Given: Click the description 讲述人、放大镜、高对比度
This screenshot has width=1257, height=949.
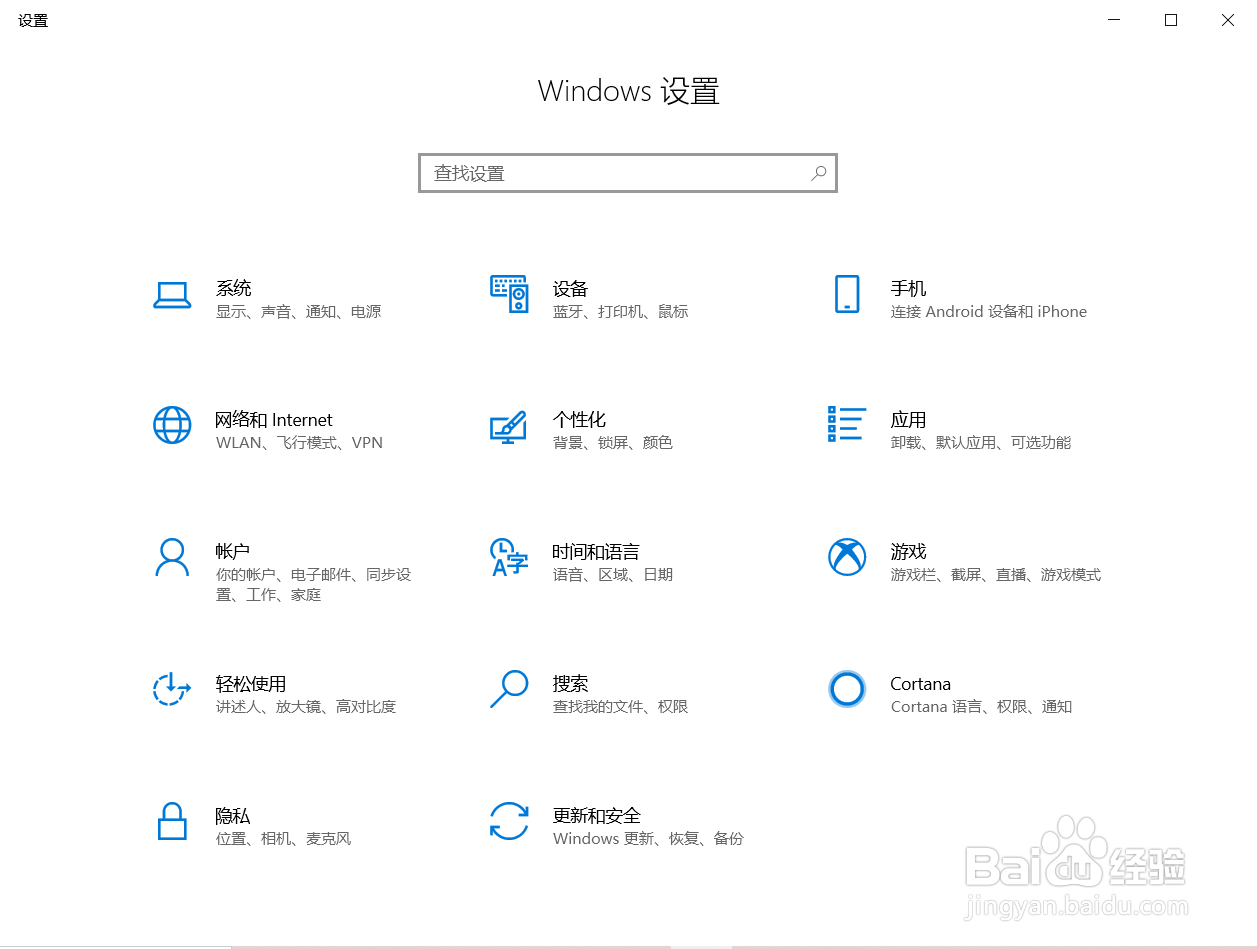Looking at the screenshot, I should click(x=305, y=707).
